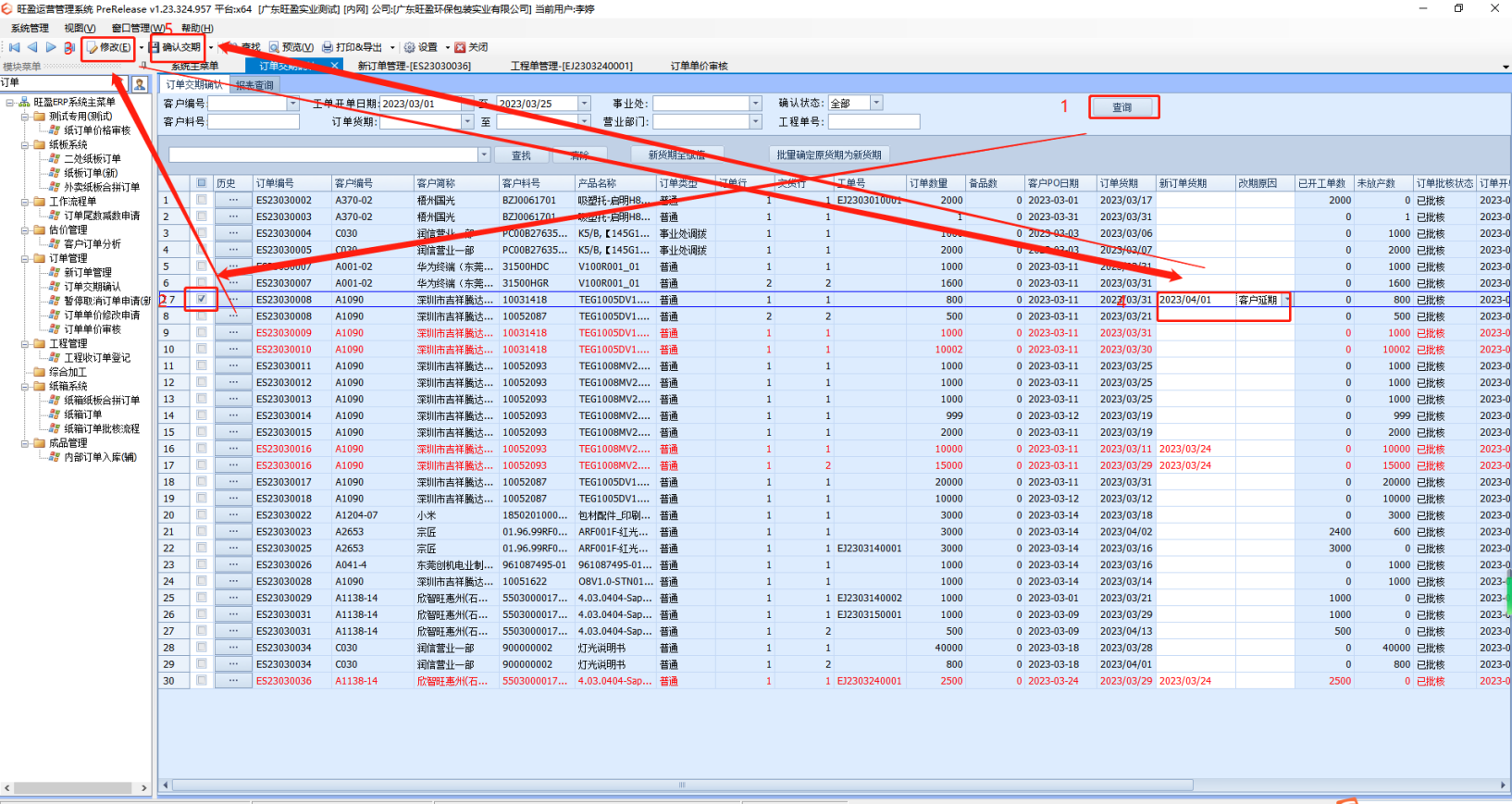Open the 订单货期 start date dropdown

[467, 121]
